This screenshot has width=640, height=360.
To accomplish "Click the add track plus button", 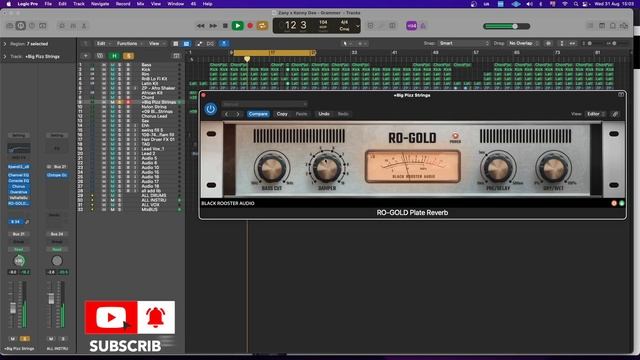I will point(86,56).
